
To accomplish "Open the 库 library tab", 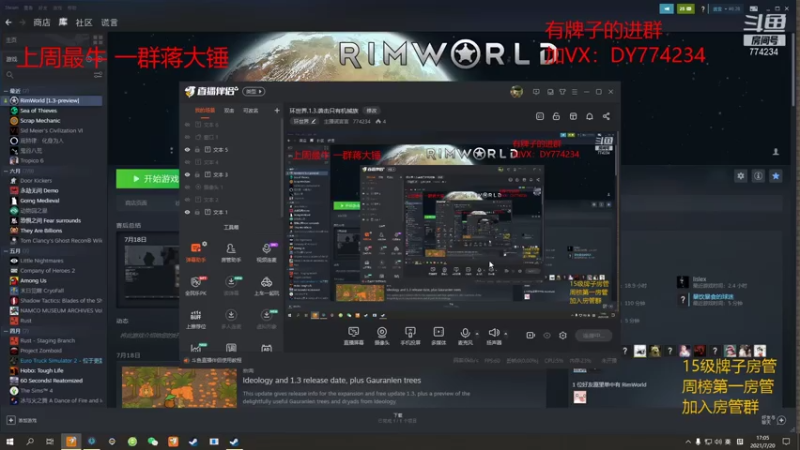I will click(x=63, y=22).
